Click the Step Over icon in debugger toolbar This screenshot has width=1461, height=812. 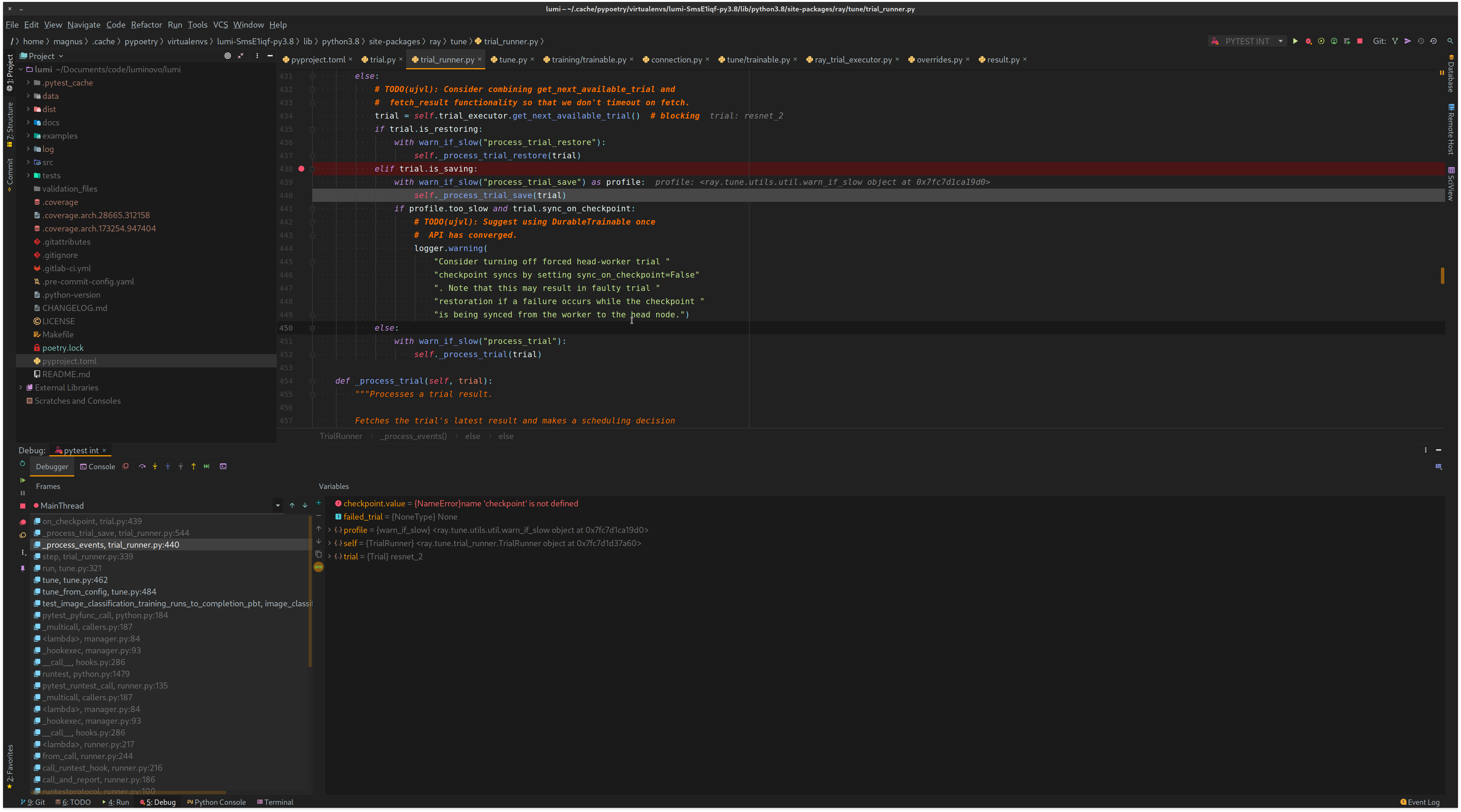click(x=142, y=466)
